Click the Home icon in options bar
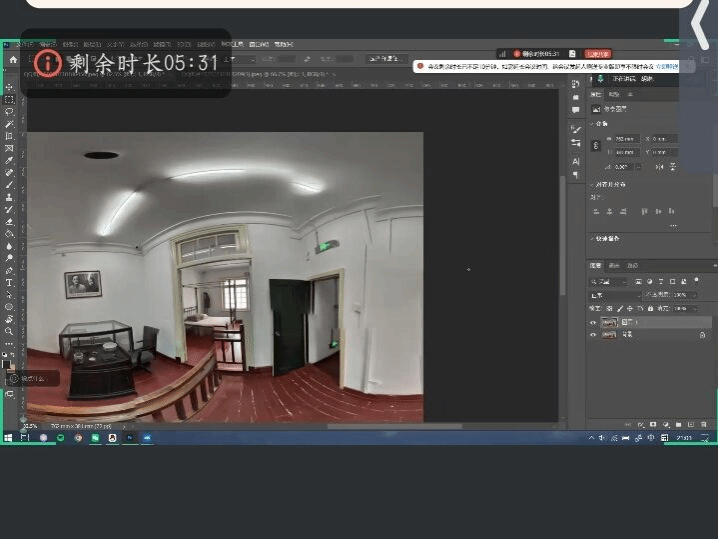This screenshot has height=539, width=718. (13, 60)
